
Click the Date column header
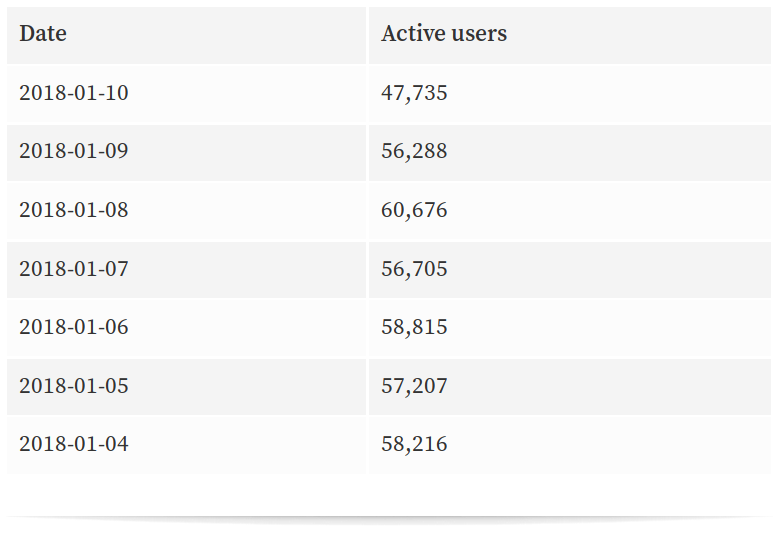point(43,34)
